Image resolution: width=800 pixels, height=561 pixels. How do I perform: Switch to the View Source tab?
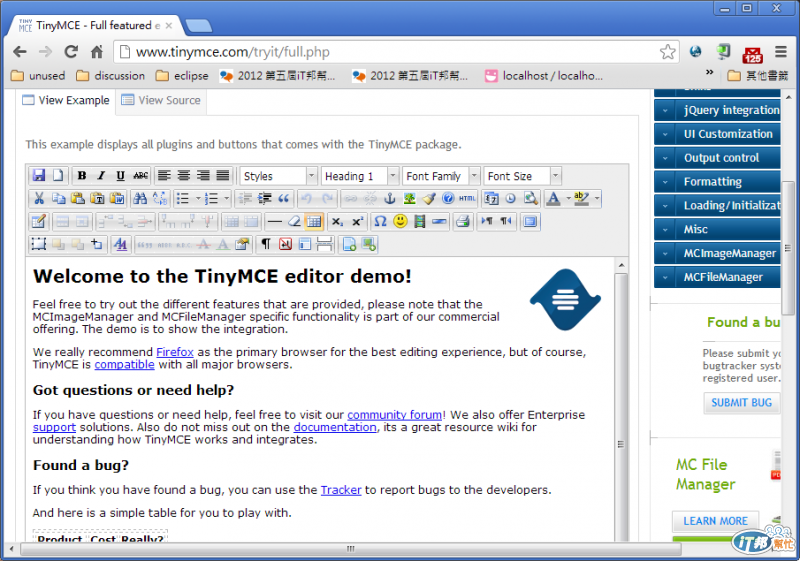point(161,100)
